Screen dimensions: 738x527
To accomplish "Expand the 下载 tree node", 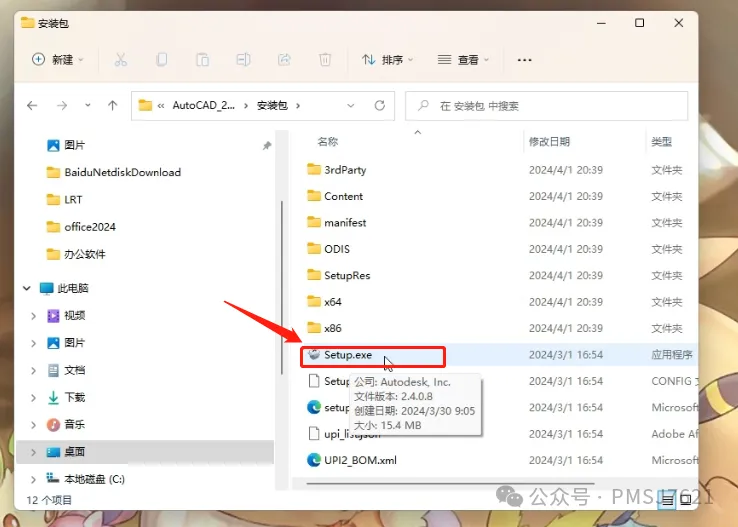I will [33, 398].
